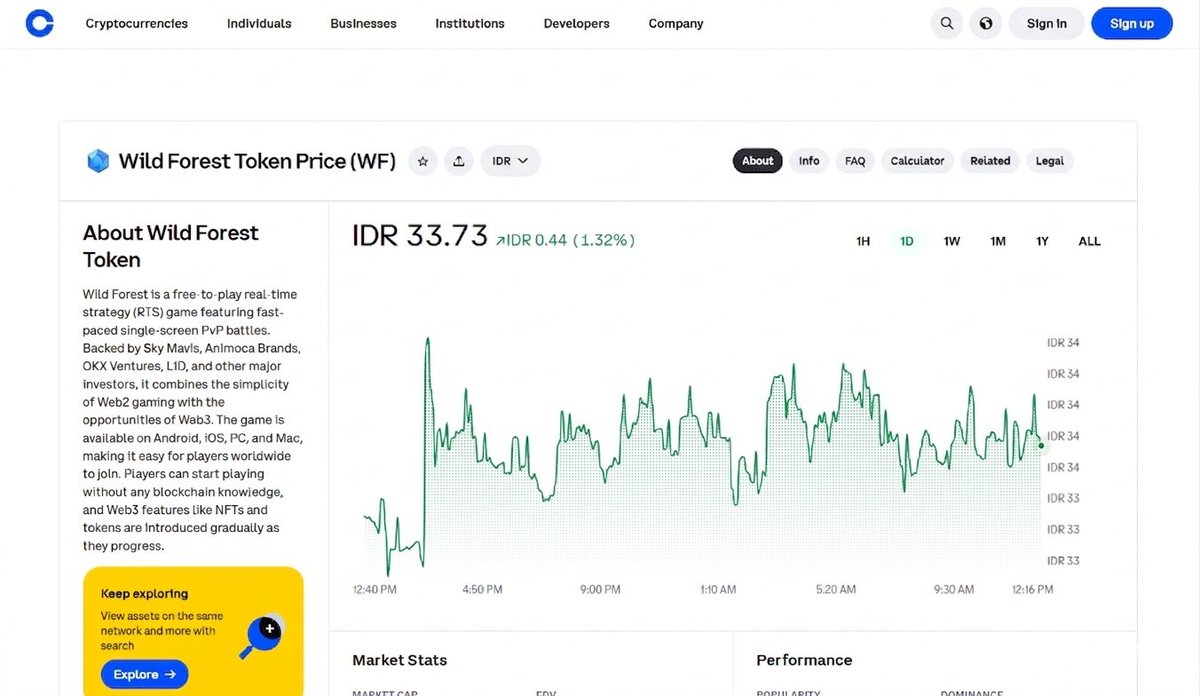Image resolution: width=1200 pixels, height=696 pixels.
Task: Click the IDR 0.44 (1.32%) change text
Action: pyautogui.click(x=565, y=240)
